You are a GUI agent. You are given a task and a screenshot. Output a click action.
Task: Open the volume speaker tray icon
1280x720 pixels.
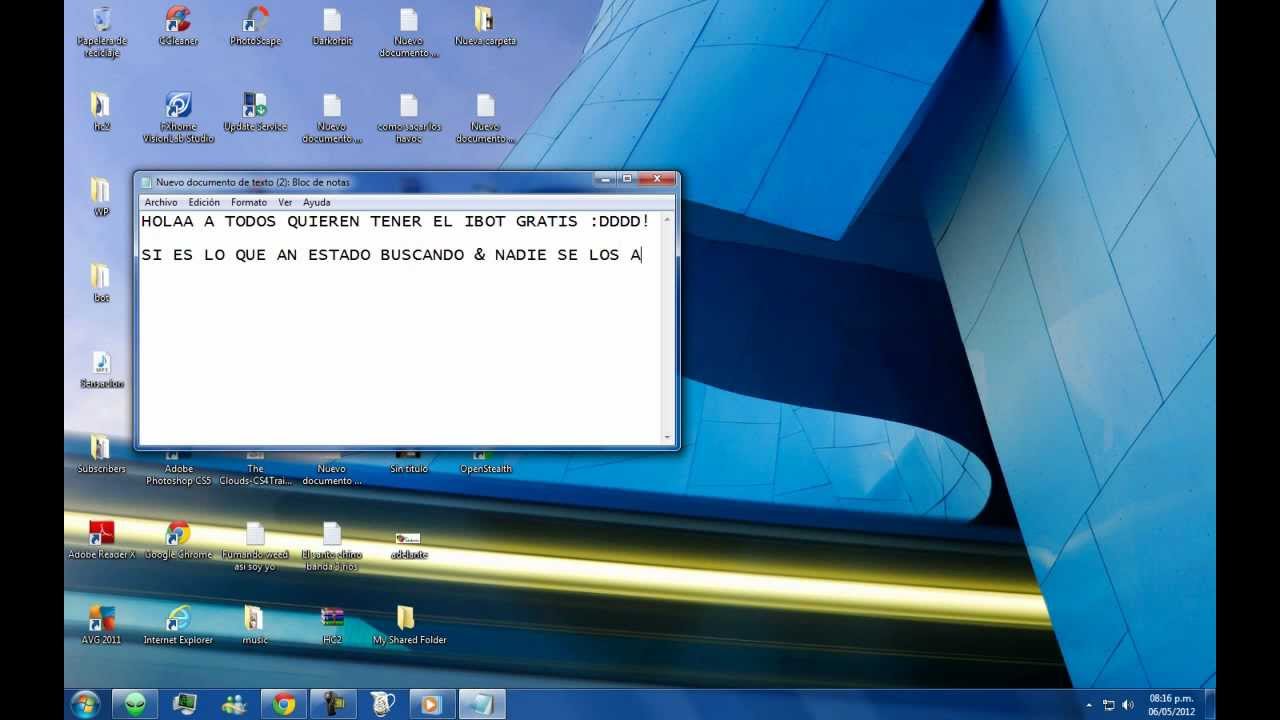pos(1128,705)
